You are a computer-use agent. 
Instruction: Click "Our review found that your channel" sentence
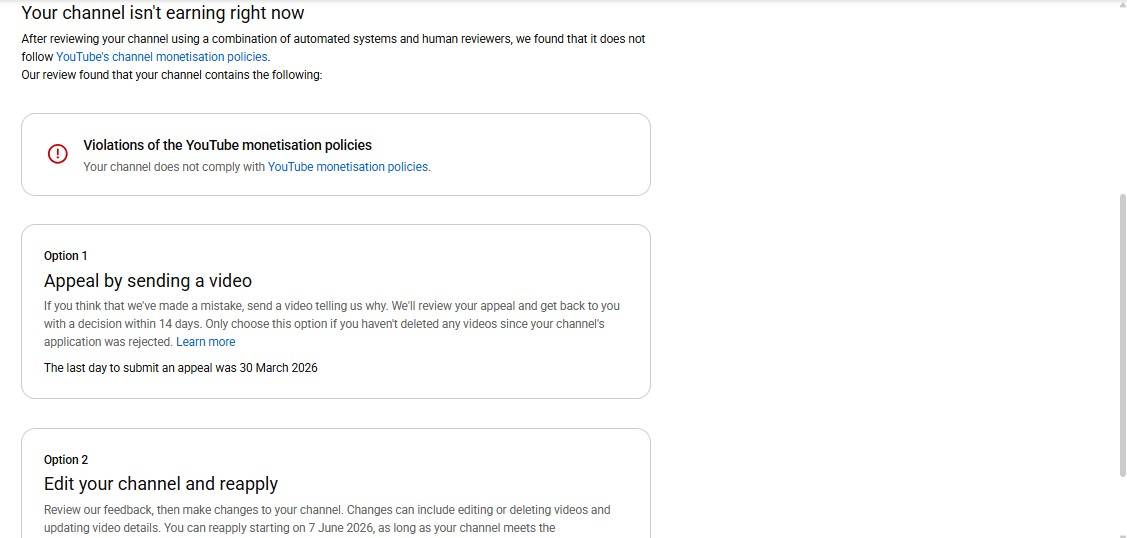tap(171, 75)
